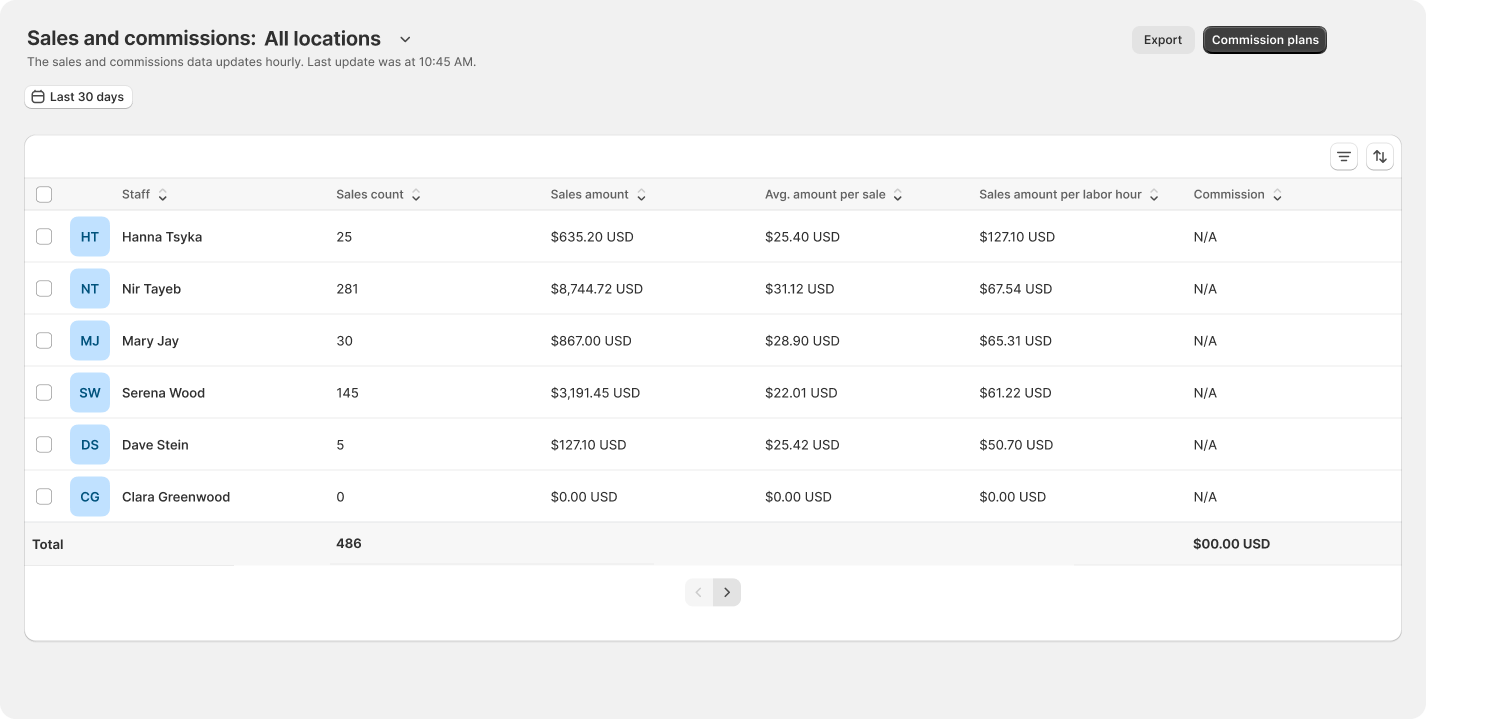The height and width of the screenshot is (720, 1490).
Task: Open the table filter icon
Action: [1344, 157]
